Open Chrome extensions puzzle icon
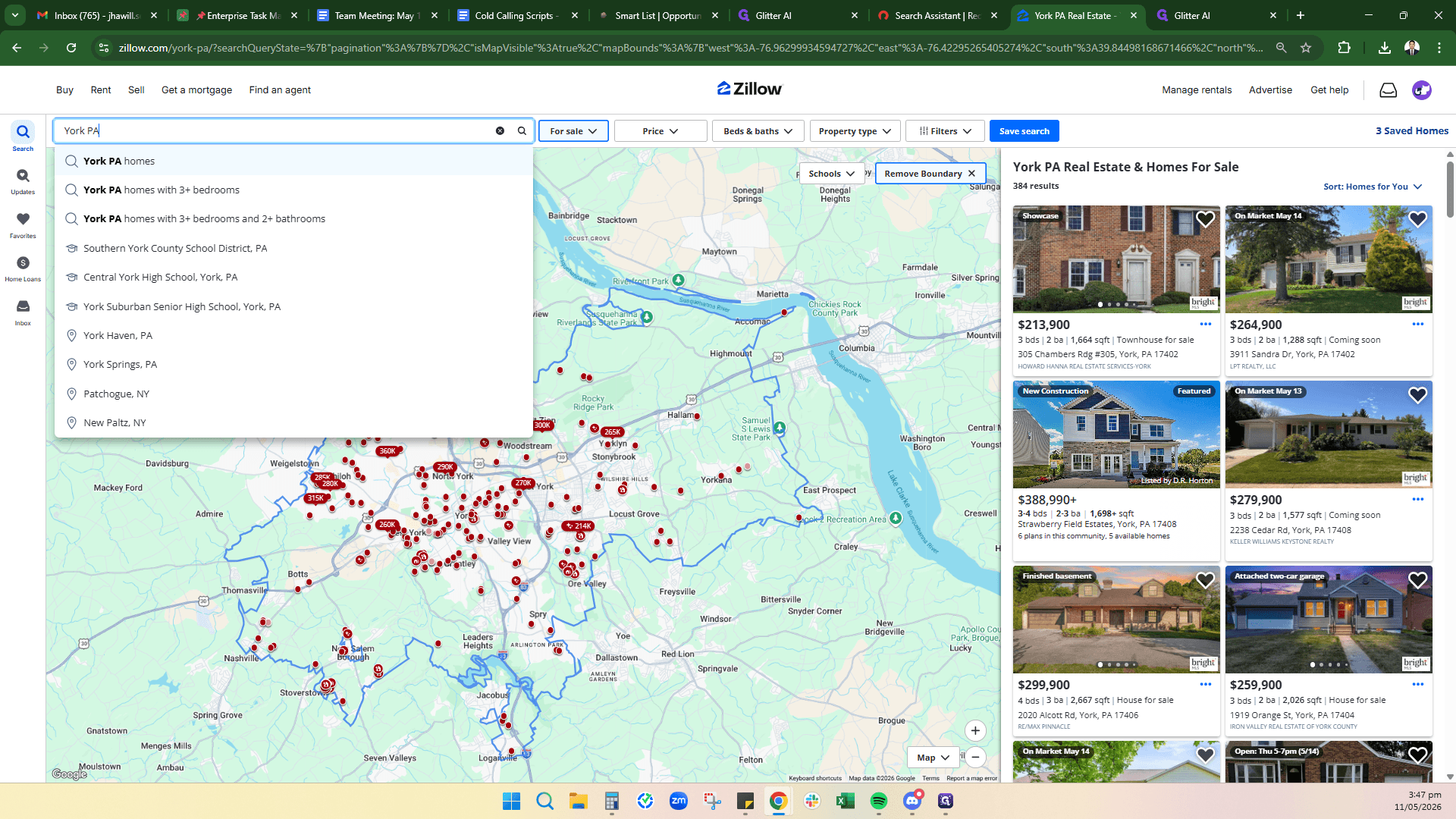Screen dimensions: 1456x819 [x=1344, y=48]
